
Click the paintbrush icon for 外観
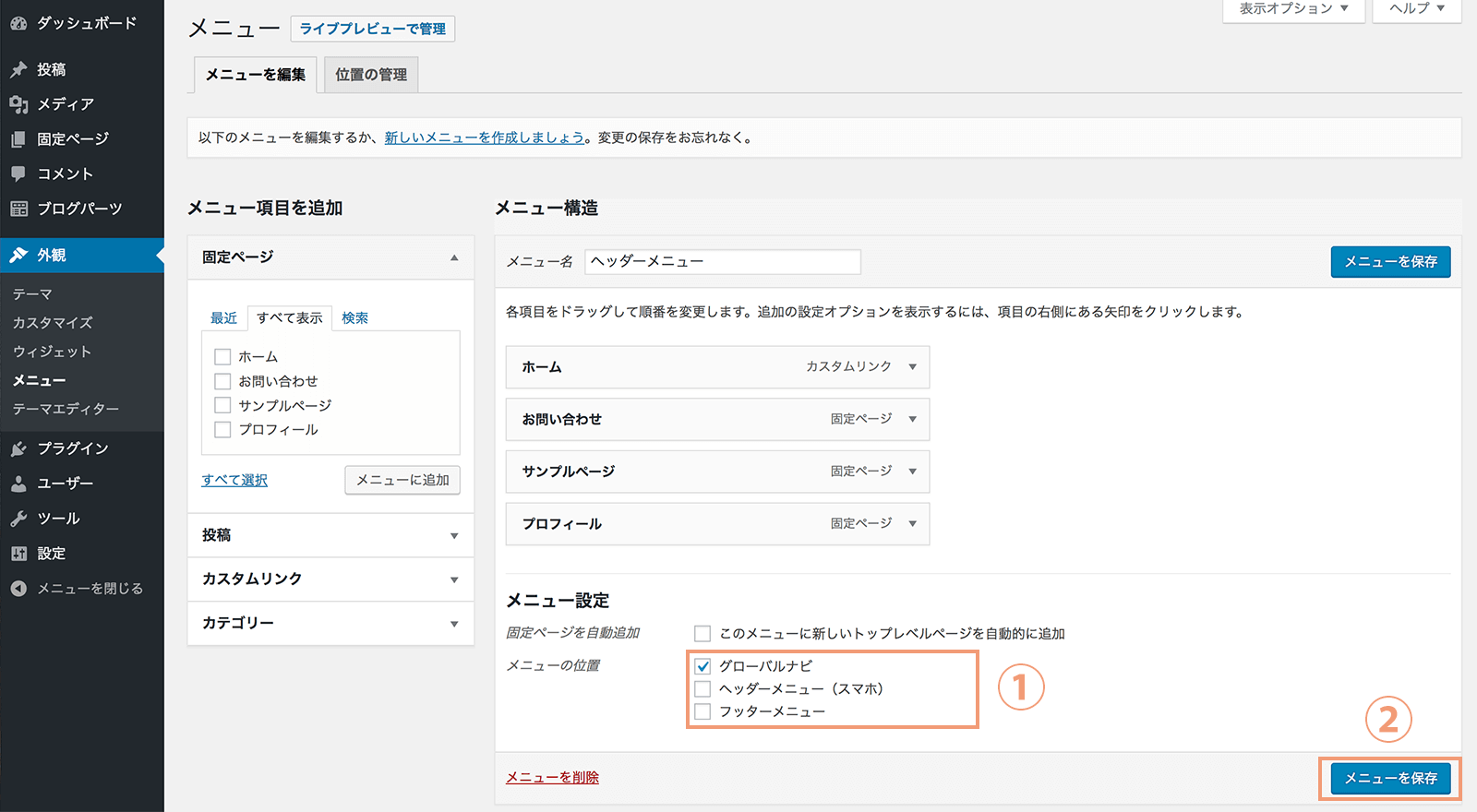[18, 255]
